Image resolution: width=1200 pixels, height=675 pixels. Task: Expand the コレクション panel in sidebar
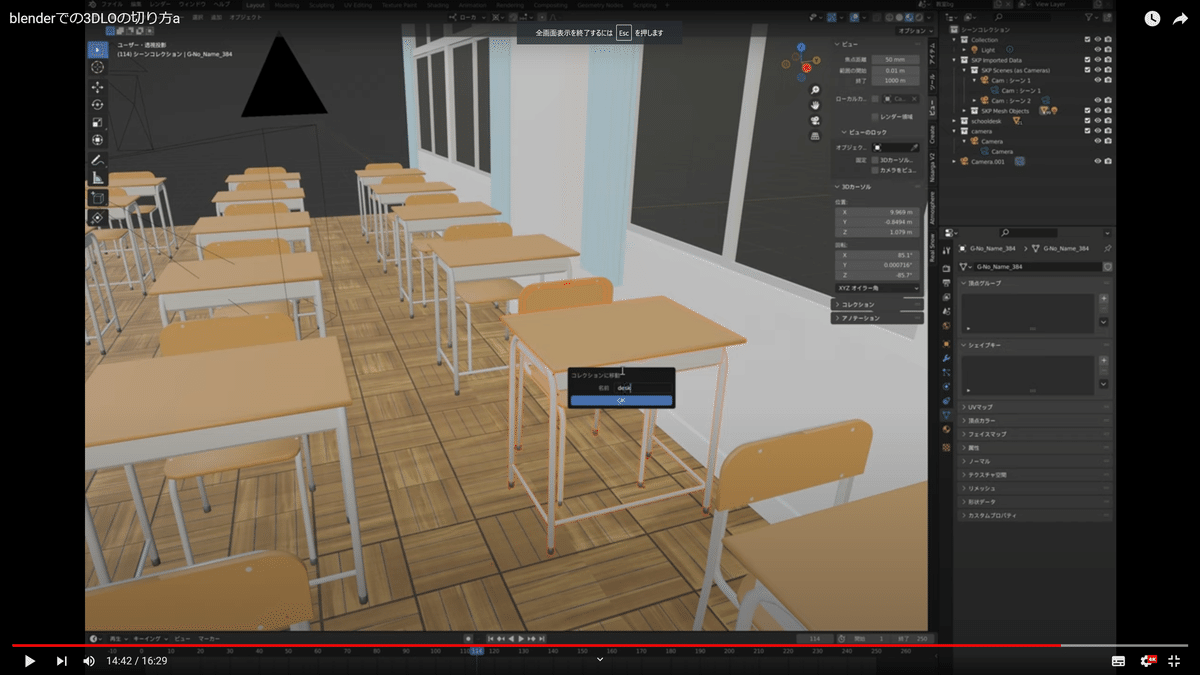(876, 304)
